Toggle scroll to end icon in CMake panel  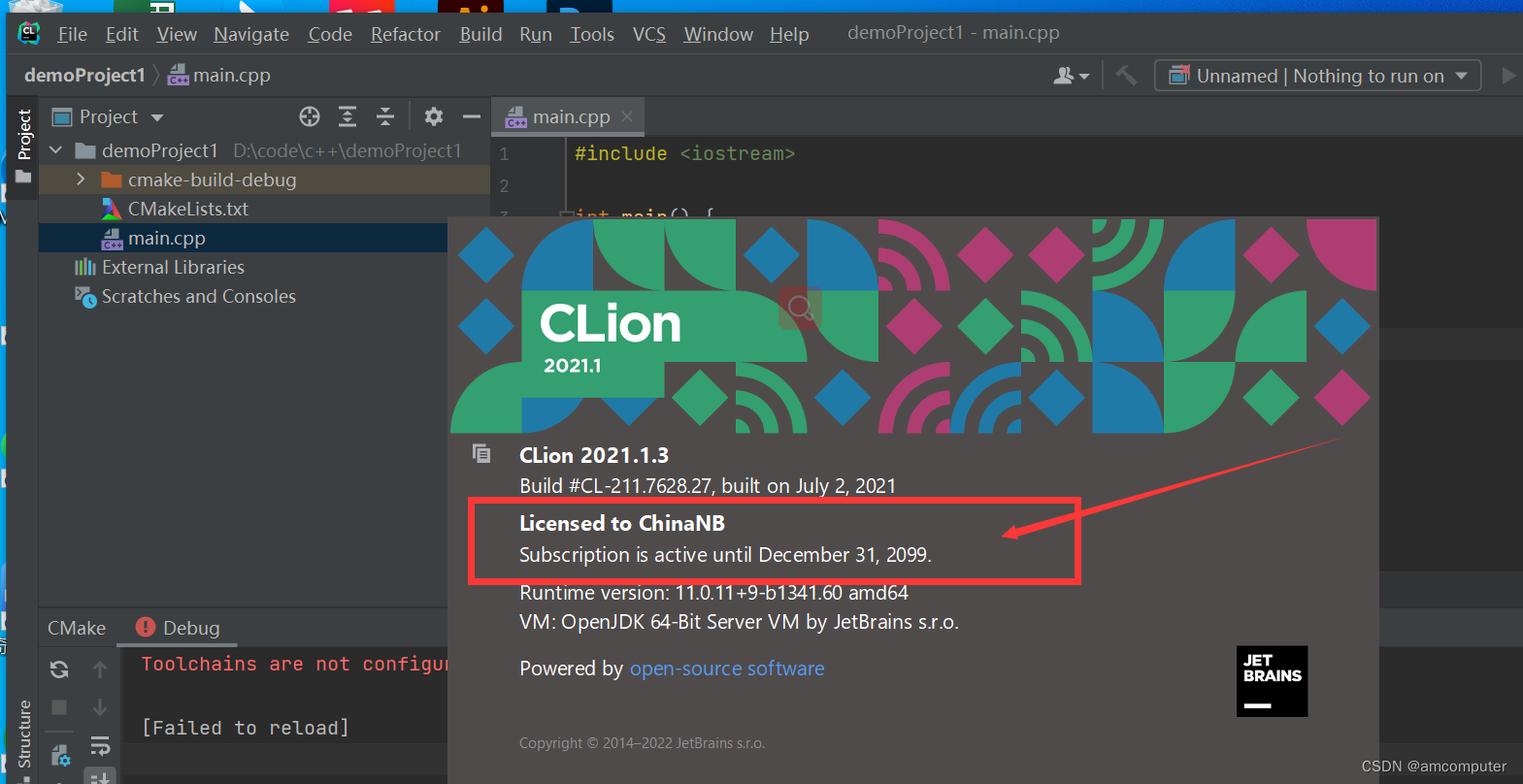point(100,777)
